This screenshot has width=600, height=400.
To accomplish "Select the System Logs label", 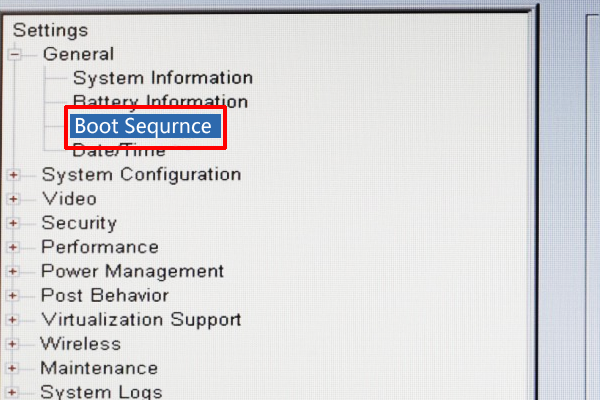I will [x=101, y=391].
